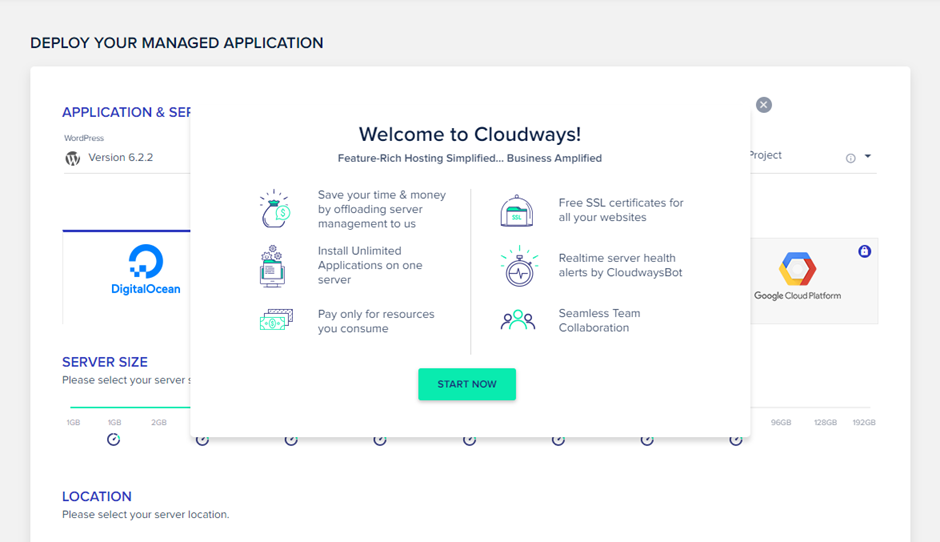940x542 pixels.
Task: Select the 2GB server size mark
Action: 159,423
